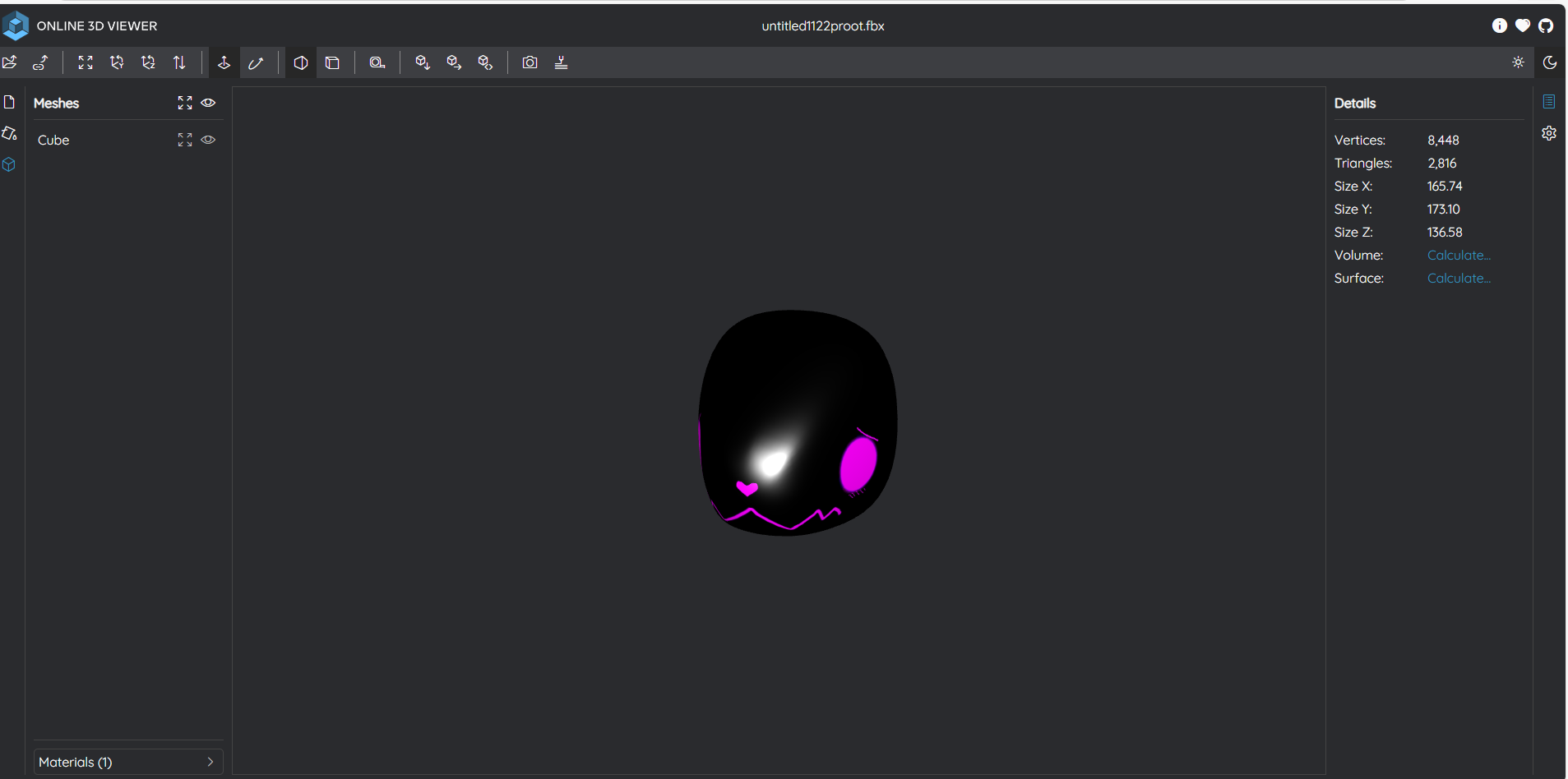1568x779 pixels.
Task: Open a model from URL
Action: 40,62
